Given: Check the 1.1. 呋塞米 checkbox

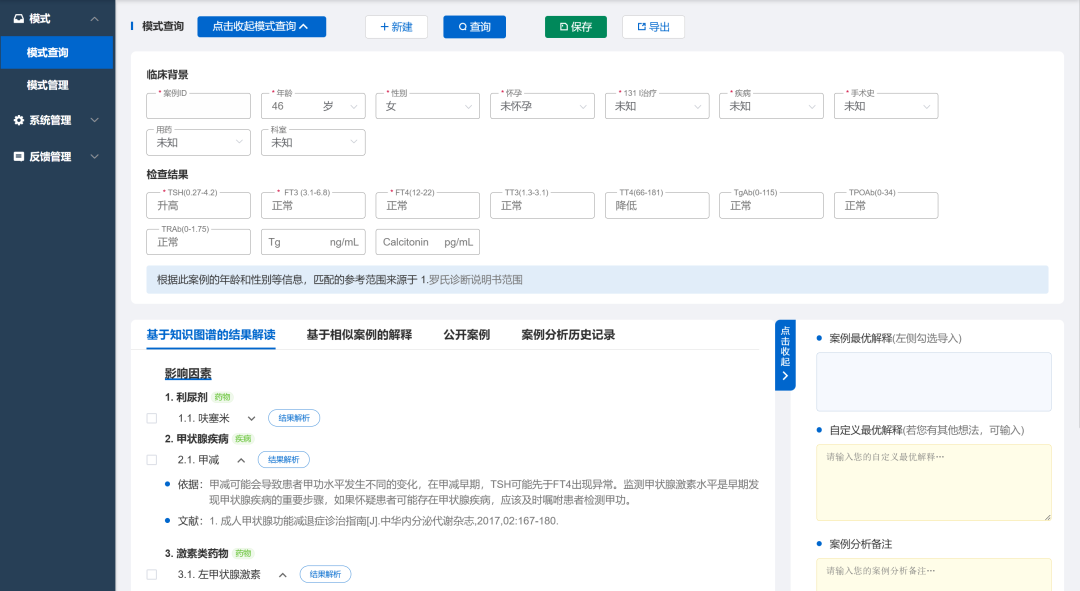Looking at the screenshot, I should click(152, 418).
